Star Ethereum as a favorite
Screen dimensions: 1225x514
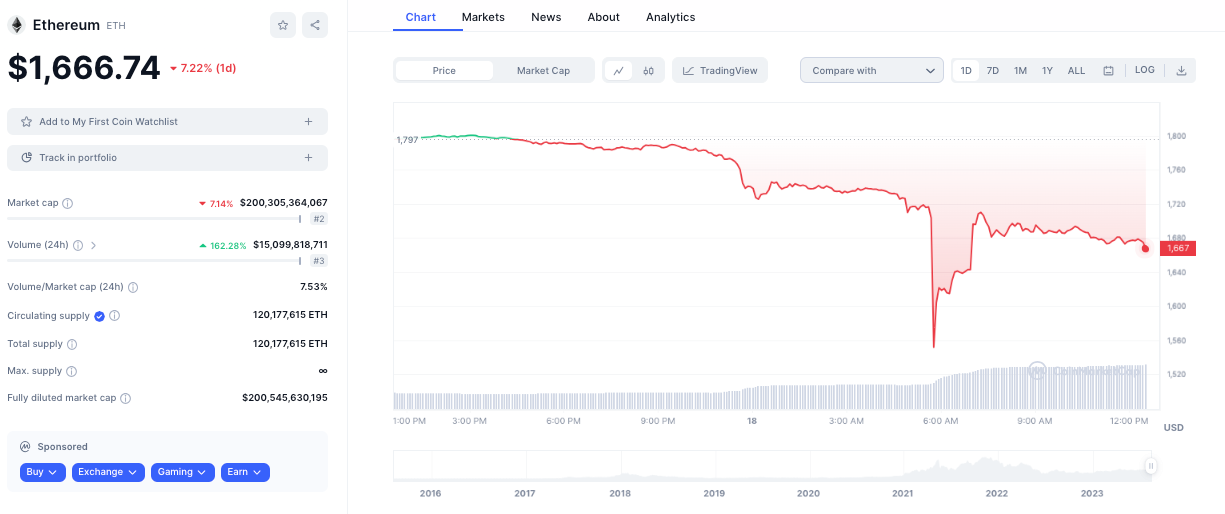(x=283, y=25)
